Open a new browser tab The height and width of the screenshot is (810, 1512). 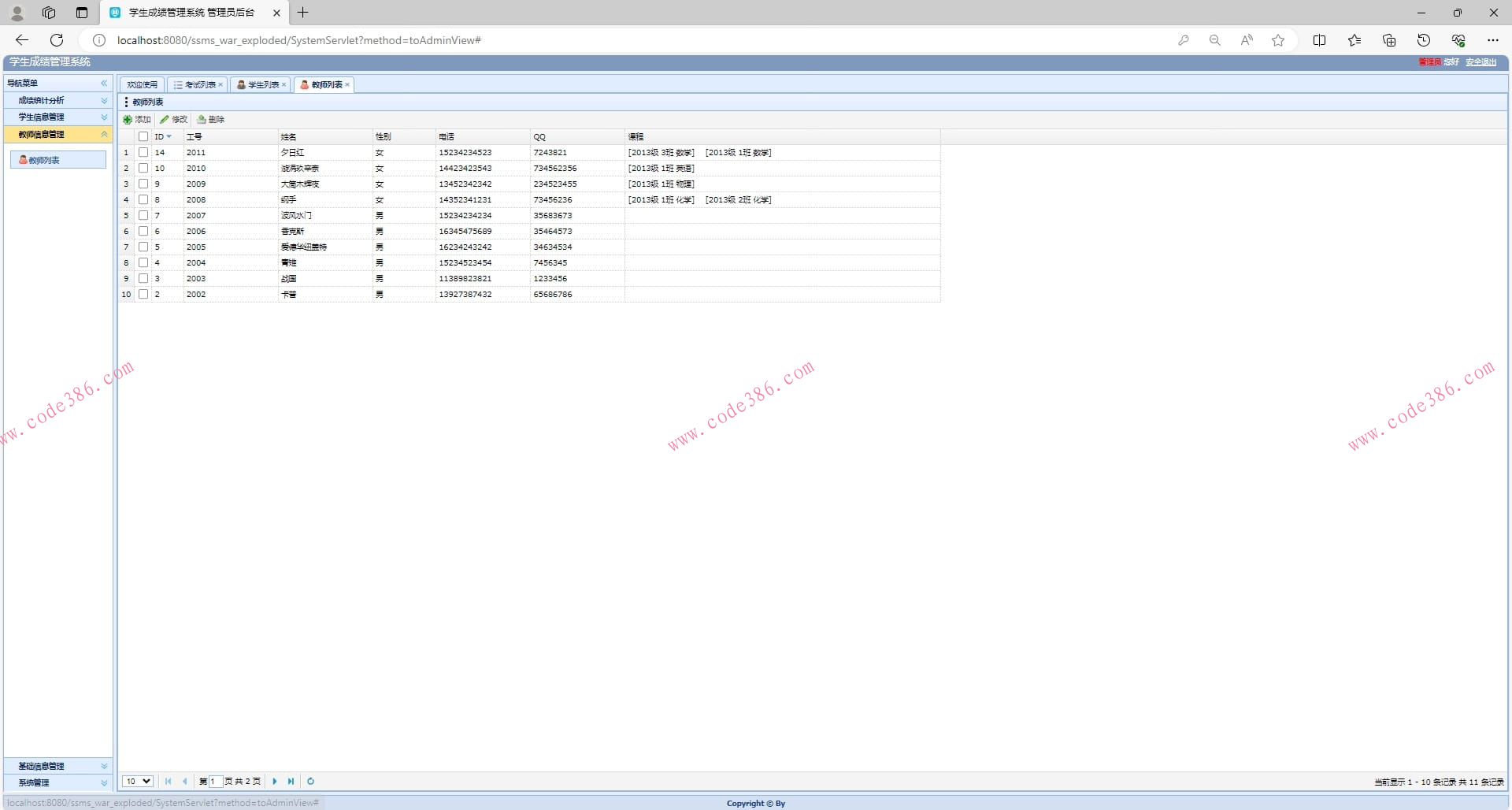[302, 13]
